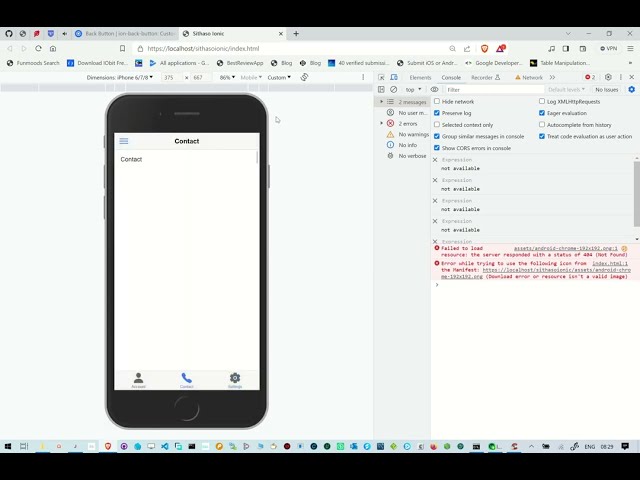Open the Dimensions iPhone 6/7/8 dropdown
Image resolution: width=640 pixels, height=480 pixels.
[120, 77]
